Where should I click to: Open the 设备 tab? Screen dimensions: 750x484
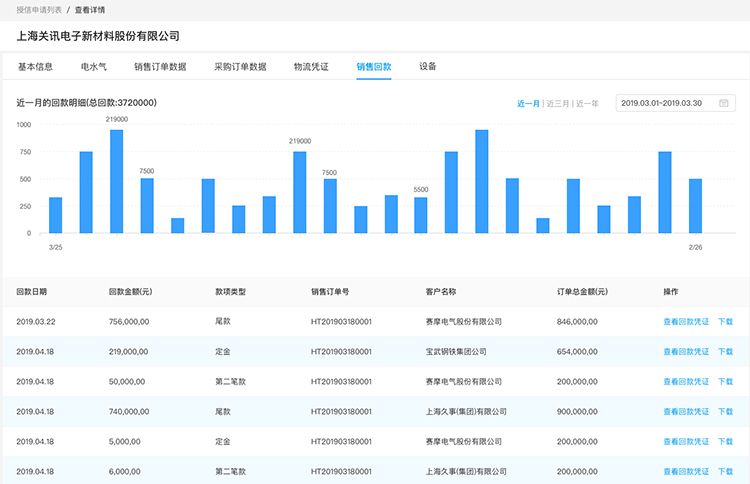coord(428,67)
